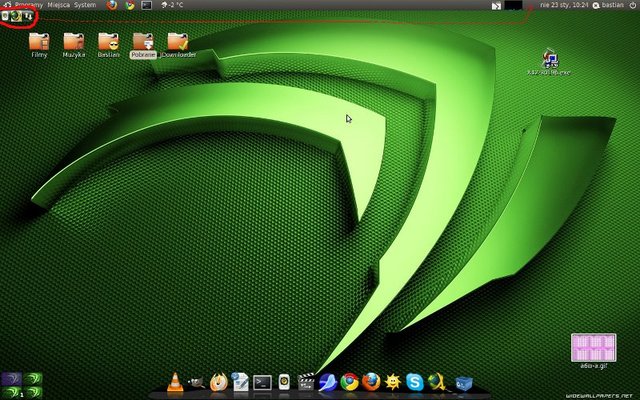640x400 pixels.
Task: Switch to bottom-right workspace in switcher
Action: (33, 392)
